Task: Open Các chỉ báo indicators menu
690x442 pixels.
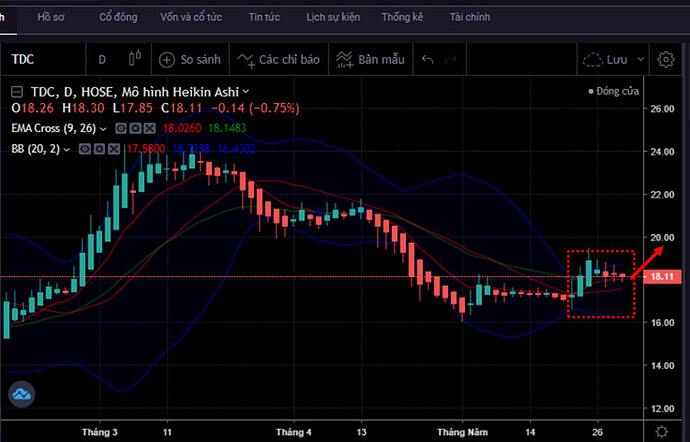Action: click(276, 60)
